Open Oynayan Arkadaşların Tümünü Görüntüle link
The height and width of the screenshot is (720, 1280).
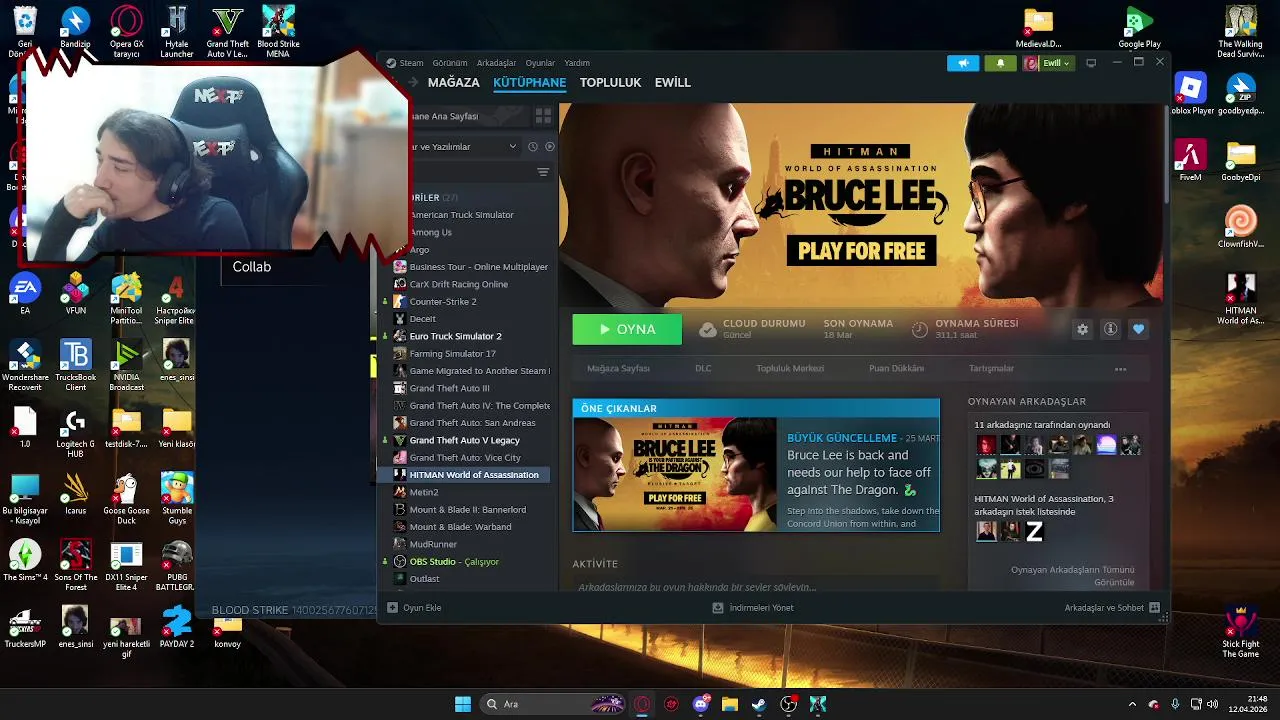[1072, 576]
